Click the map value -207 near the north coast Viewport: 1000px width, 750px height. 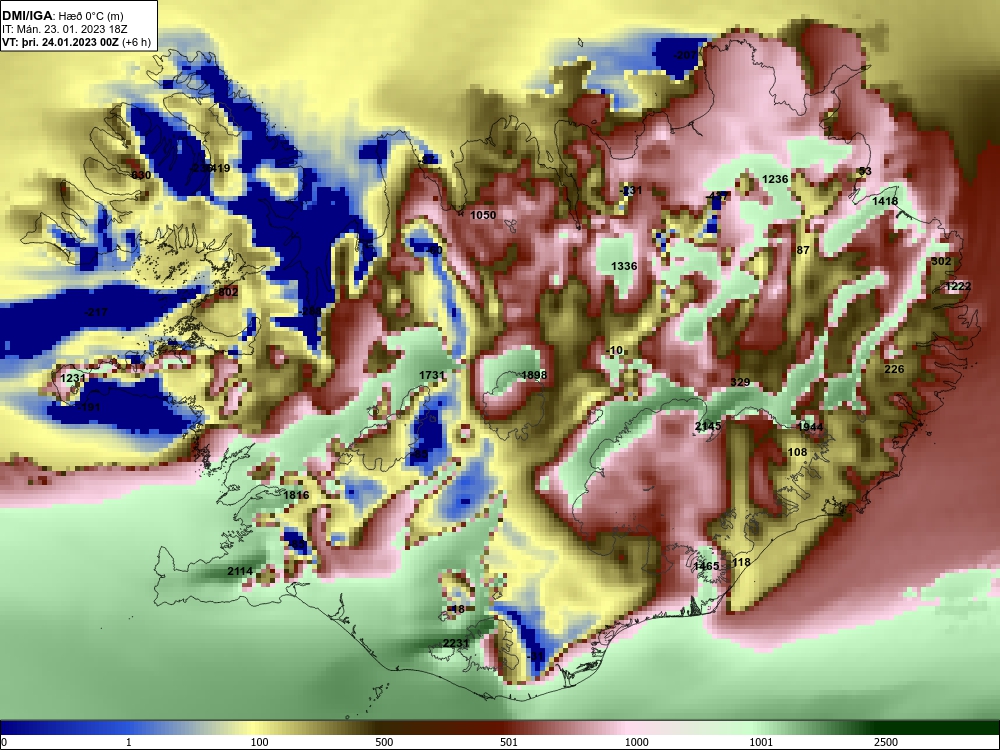(685, 55)
